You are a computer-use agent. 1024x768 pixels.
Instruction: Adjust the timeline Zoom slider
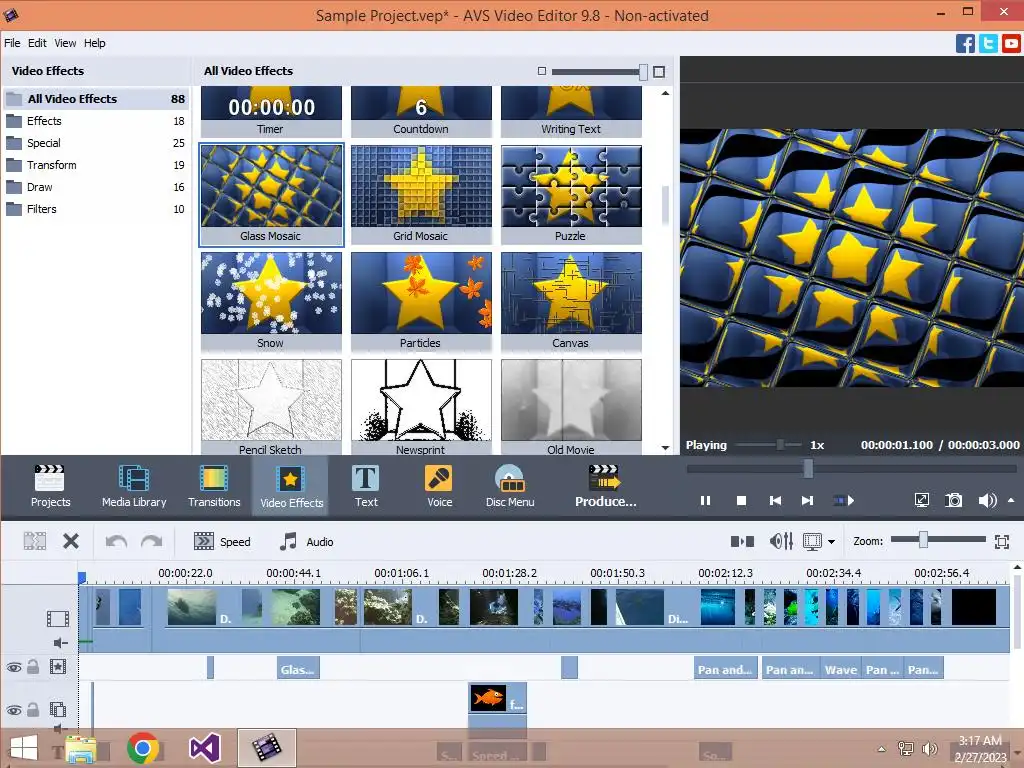[x=923, y=539]
